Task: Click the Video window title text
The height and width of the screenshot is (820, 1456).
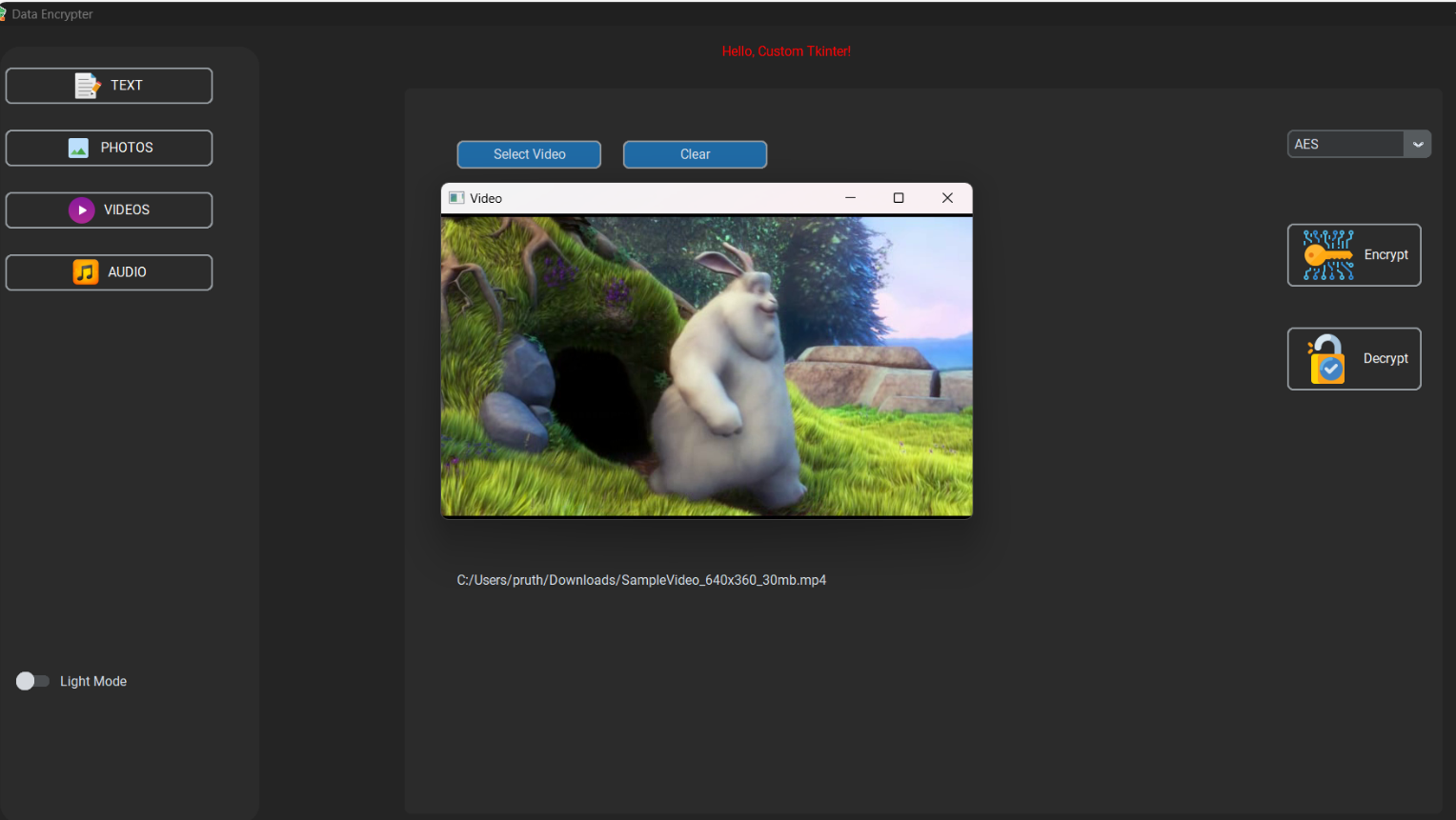Action: click(x=486, y=198)
